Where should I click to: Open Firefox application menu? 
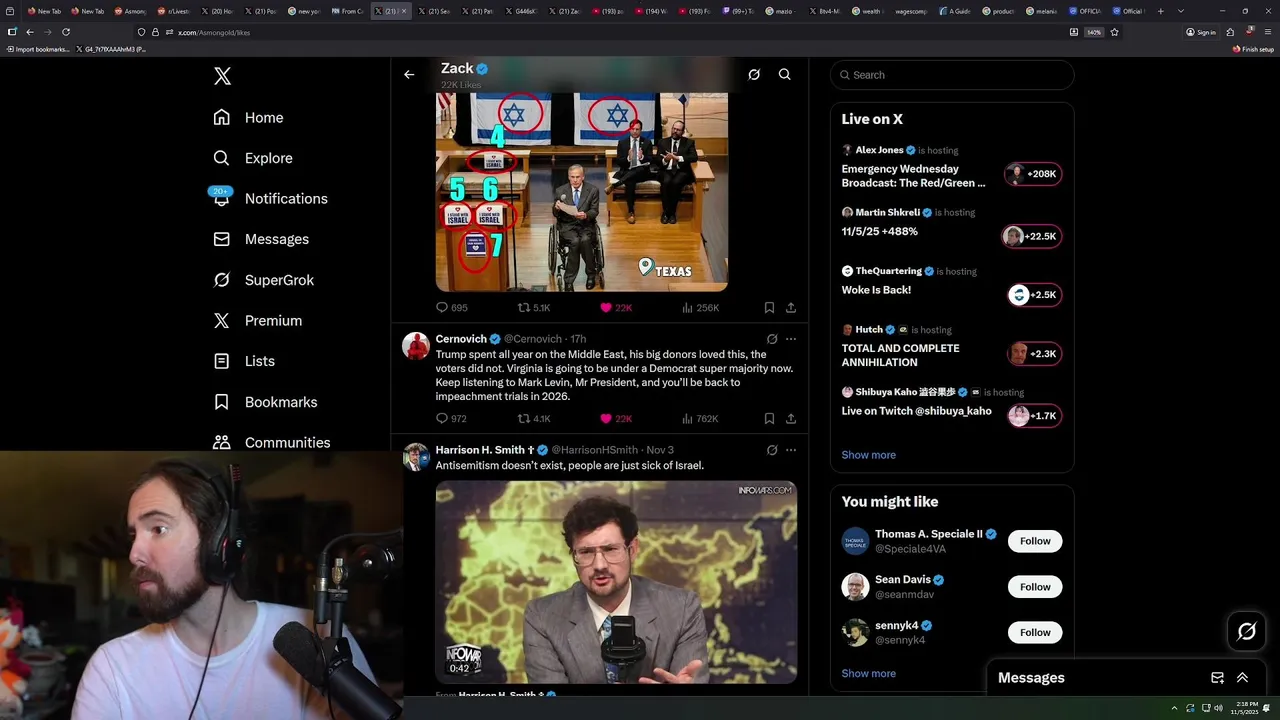tap(1267, 32)
